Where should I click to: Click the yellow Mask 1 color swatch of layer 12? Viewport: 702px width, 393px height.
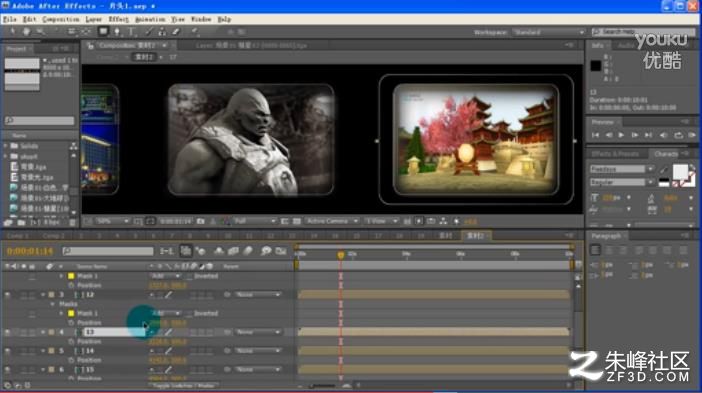pos(71,313)
